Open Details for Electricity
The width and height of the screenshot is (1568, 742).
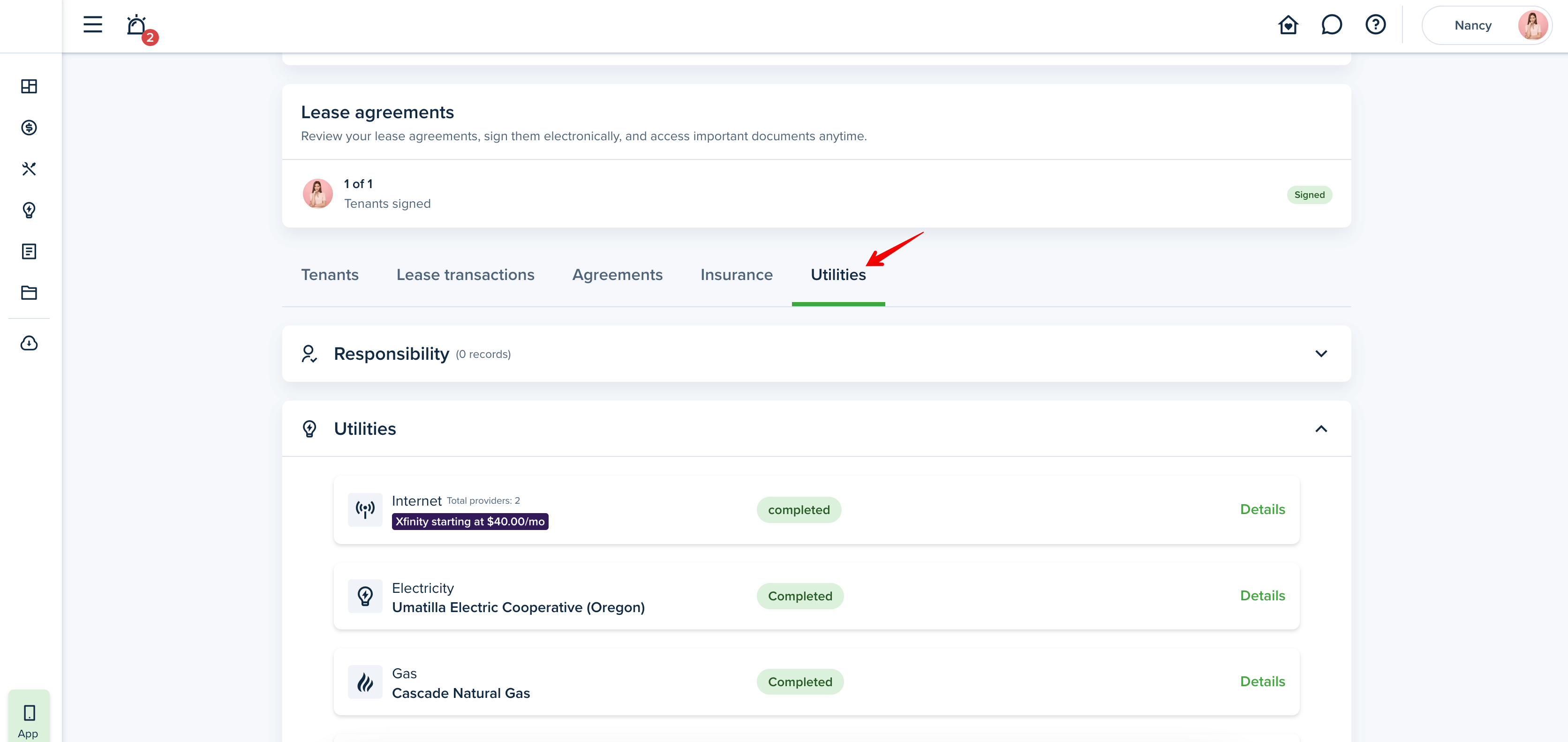coord(1262,596)
